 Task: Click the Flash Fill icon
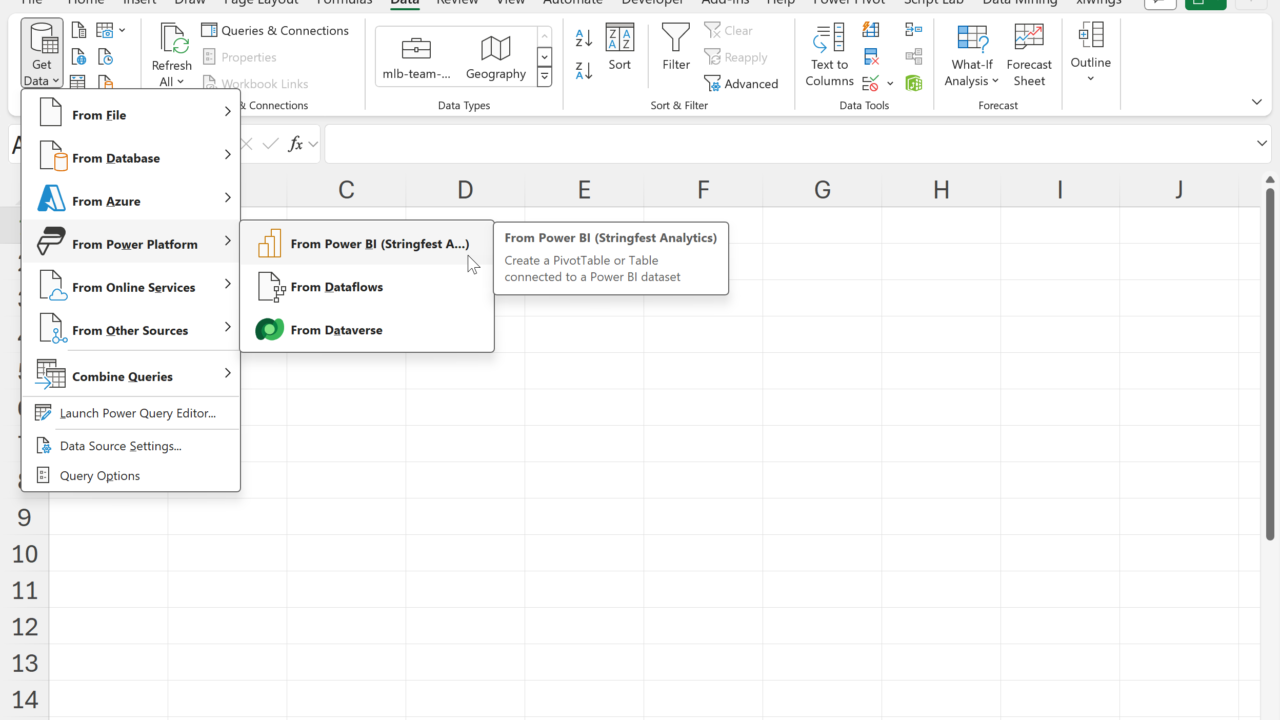(x=871, y=30)
